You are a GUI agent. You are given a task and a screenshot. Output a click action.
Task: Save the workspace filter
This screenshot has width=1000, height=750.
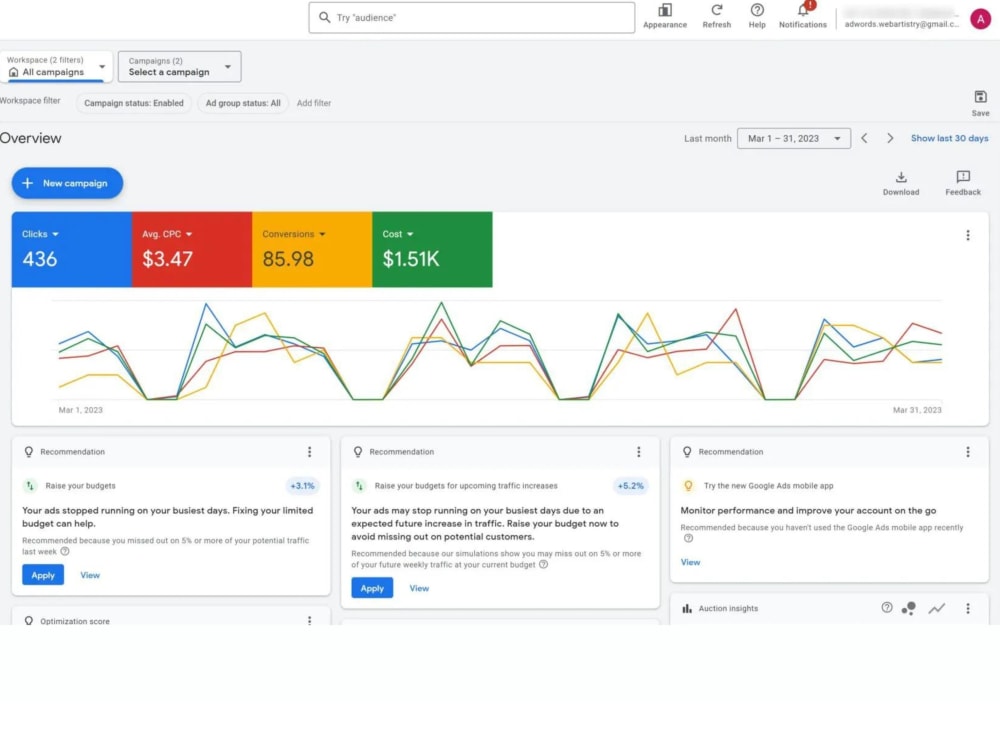(x=980, y=103)
